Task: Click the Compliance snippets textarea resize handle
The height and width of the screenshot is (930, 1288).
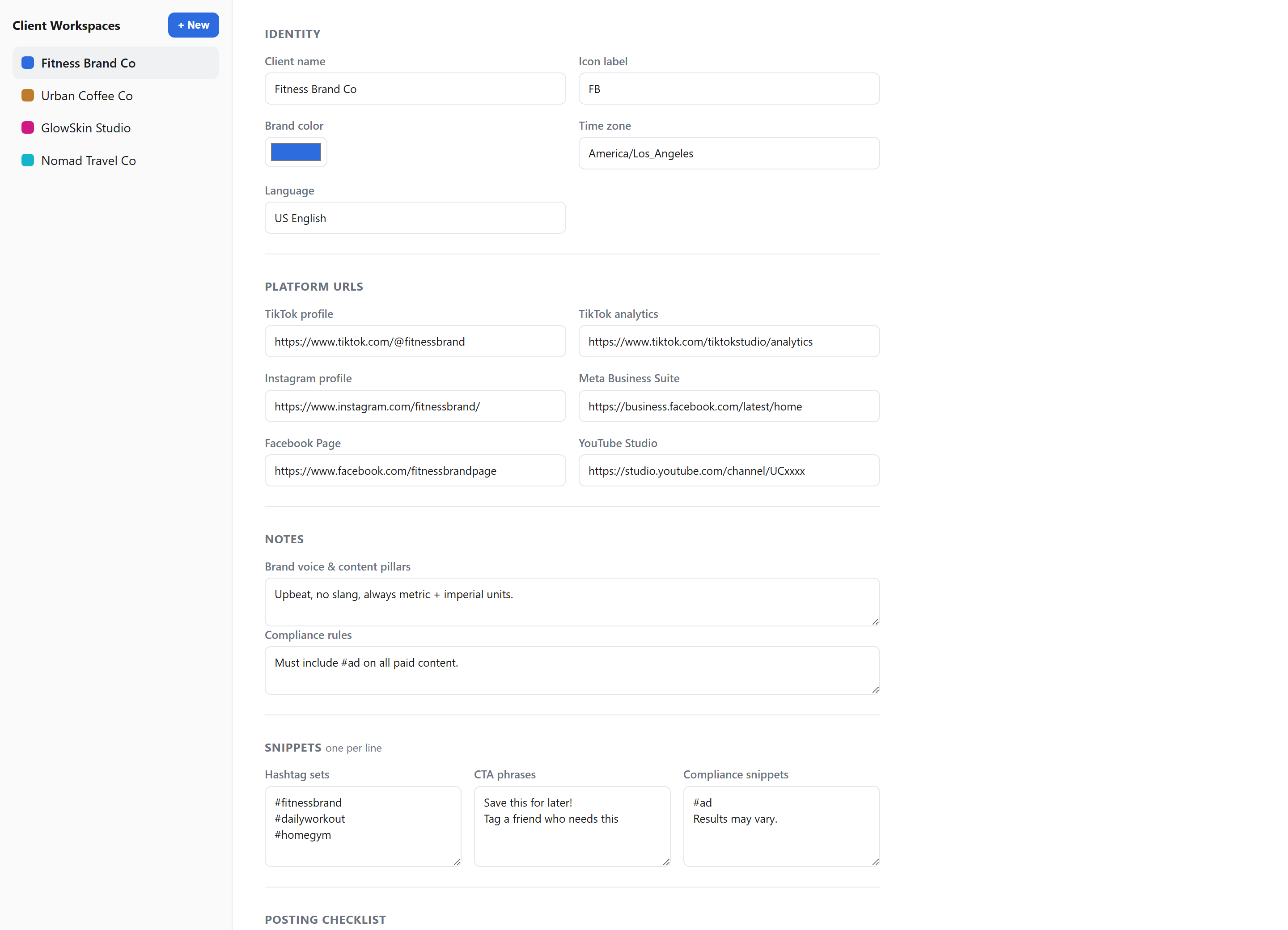Action: point(875,862)
